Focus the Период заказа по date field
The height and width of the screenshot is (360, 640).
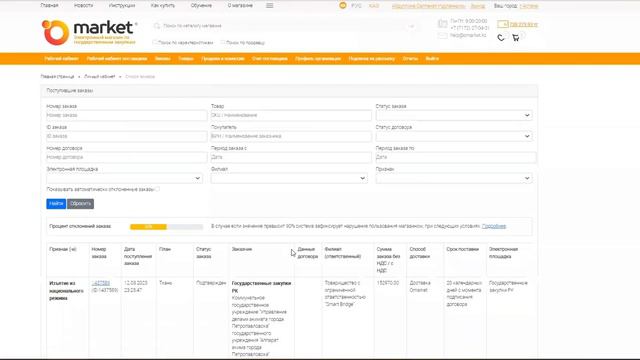pyautogui.click(x=456, y=157)
